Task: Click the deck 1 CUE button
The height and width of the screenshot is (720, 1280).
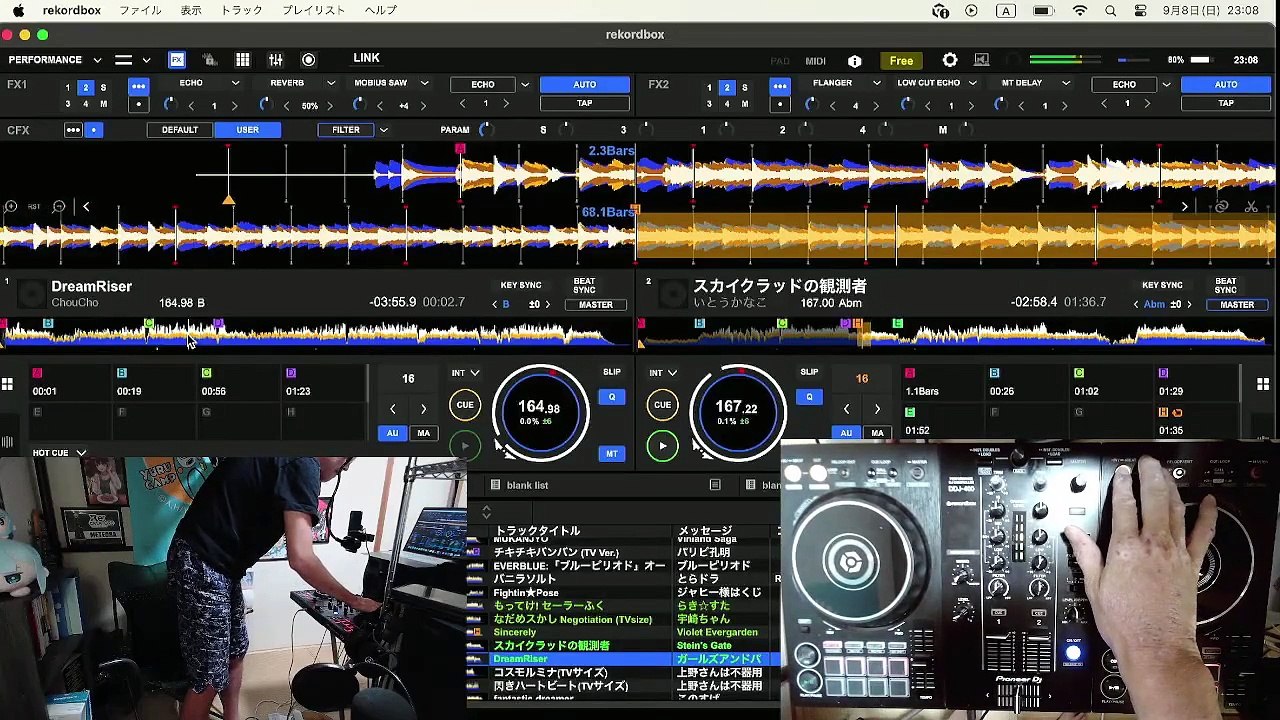Action: [x=465, y=405]
